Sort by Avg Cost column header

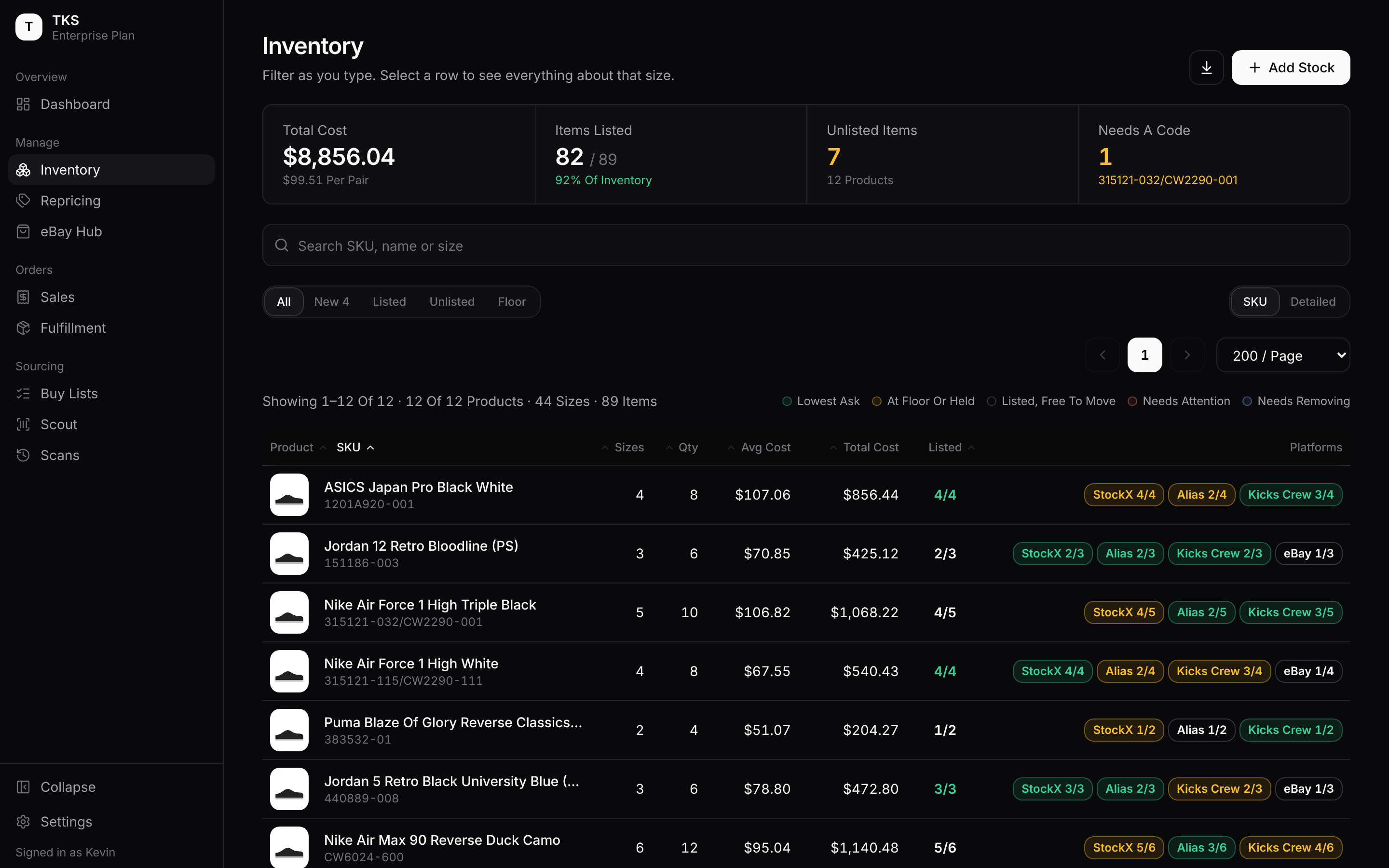[759, 447]
